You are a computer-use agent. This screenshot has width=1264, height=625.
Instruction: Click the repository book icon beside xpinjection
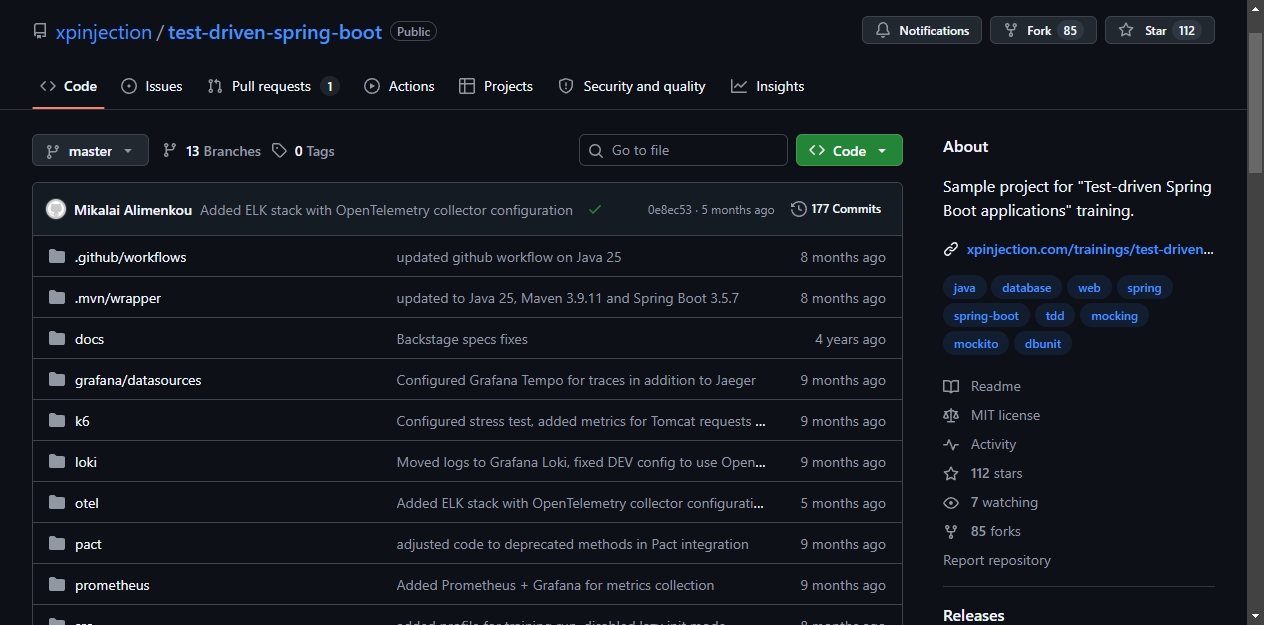pyautogui.click(x=40, y=31)
